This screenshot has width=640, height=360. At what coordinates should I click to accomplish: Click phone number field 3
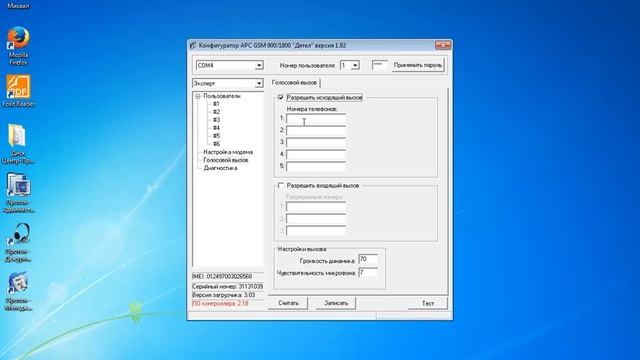(x=316, y=142)
